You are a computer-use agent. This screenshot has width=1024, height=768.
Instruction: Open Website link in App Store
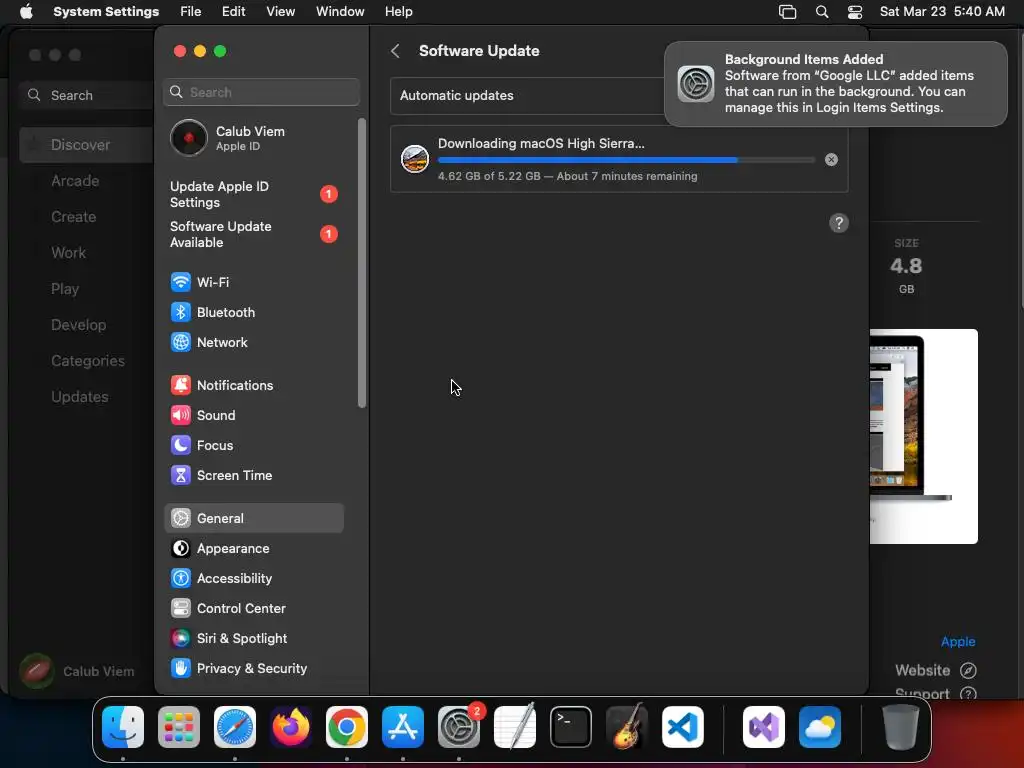(x=936, y=671)
